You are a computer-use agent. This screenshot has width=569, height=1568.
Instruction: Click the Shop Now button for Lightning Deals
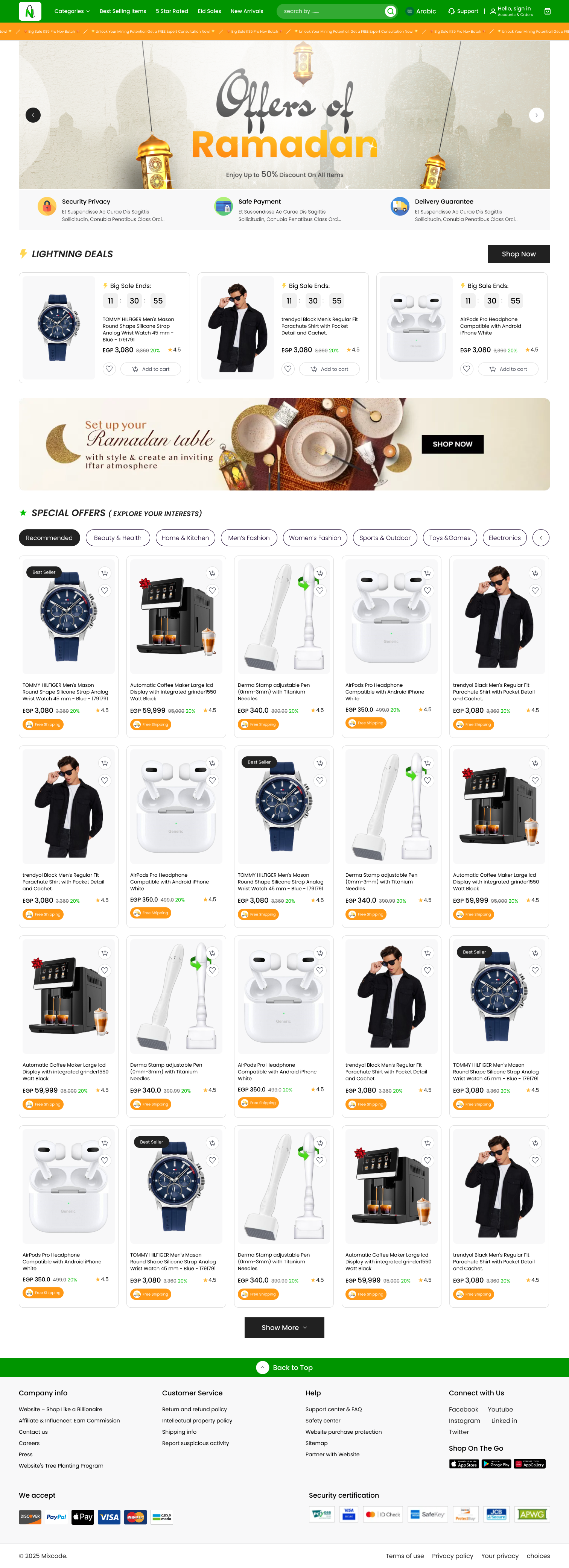tap(519, 254)
